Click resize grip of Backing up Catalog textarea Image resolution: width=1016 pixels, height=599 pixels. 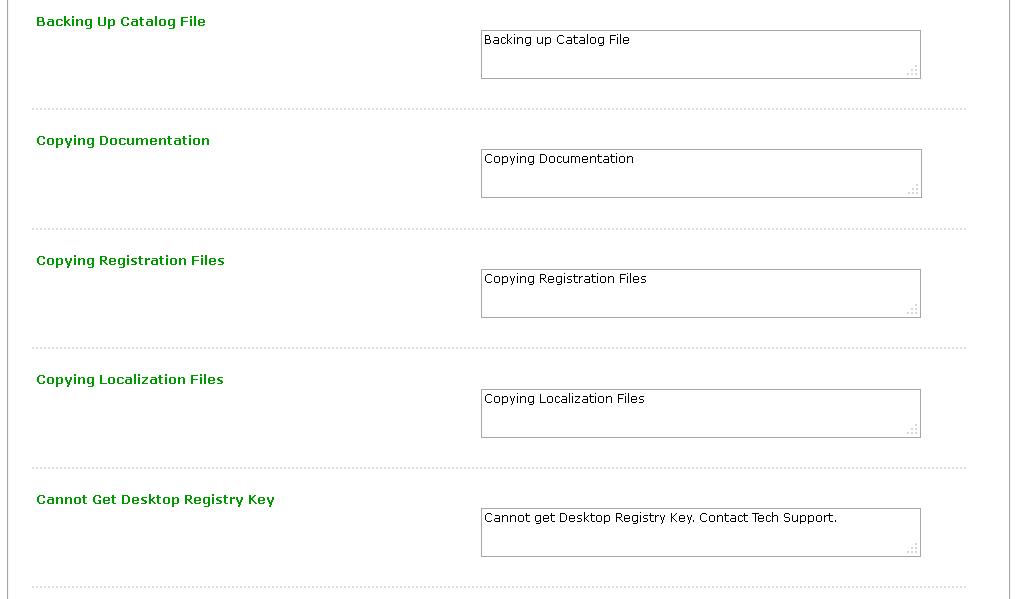click(913, 71)
